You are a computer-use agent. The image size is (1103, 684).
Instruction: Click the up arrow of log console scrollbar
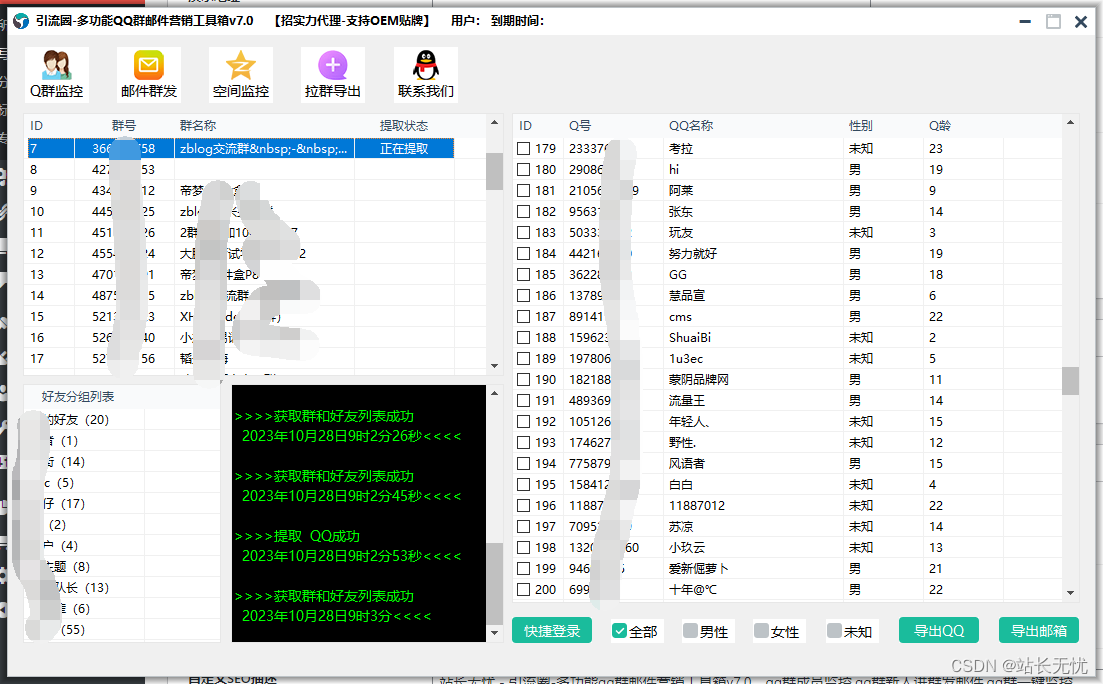tap(495, 393)
